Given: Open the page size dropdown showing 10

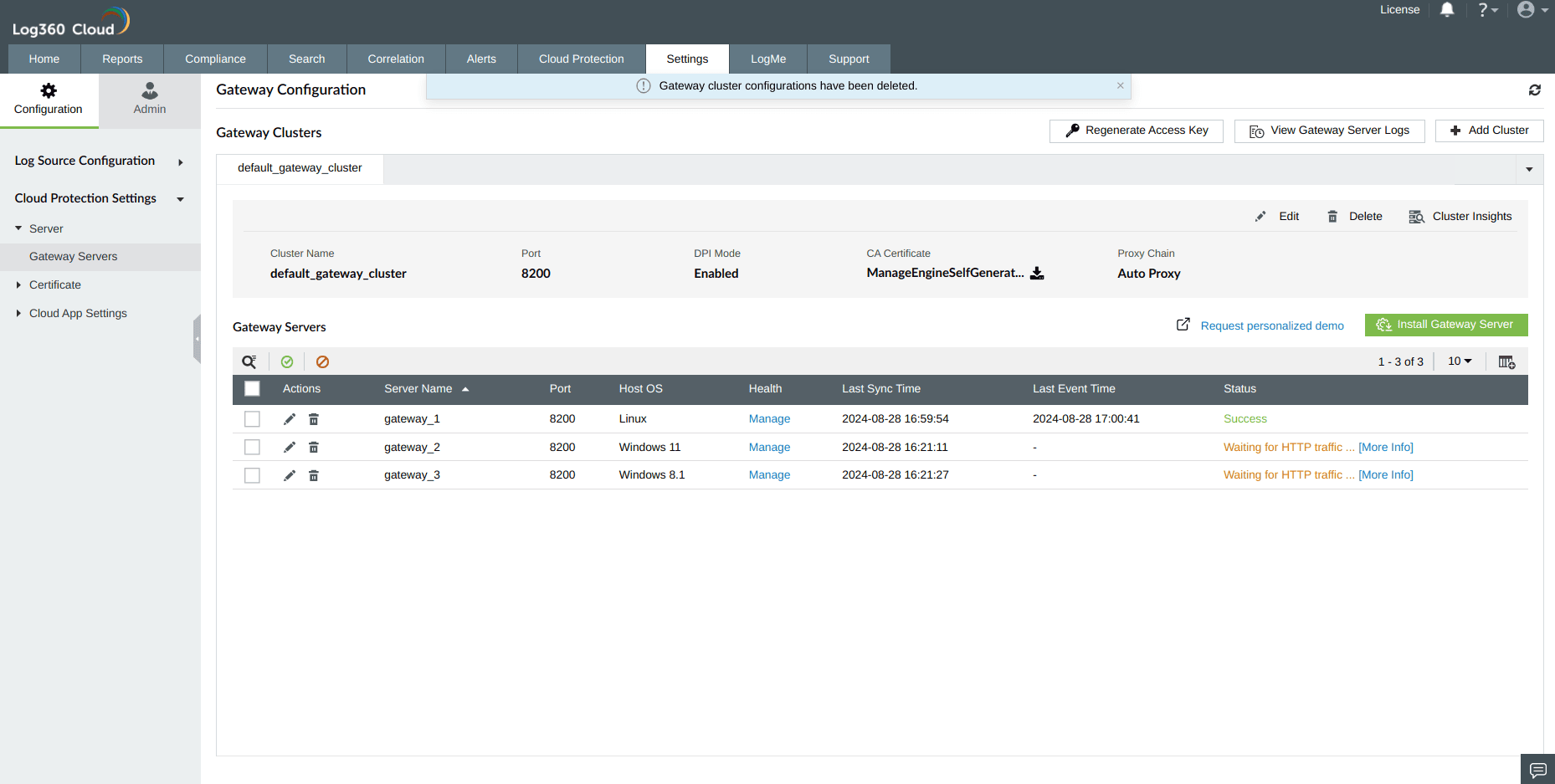Looking at the screenshot, I should tap(1459, 361).
